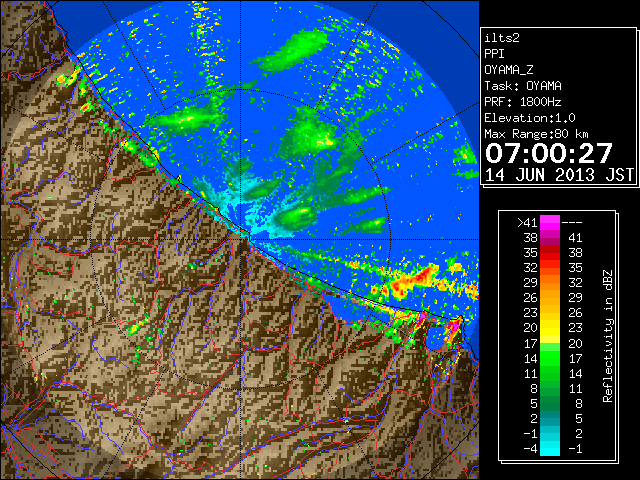The height and width of the screenshot is (480, 640).
Task: Click the 'Task: OYAMA' line
Action: point(523,86)
